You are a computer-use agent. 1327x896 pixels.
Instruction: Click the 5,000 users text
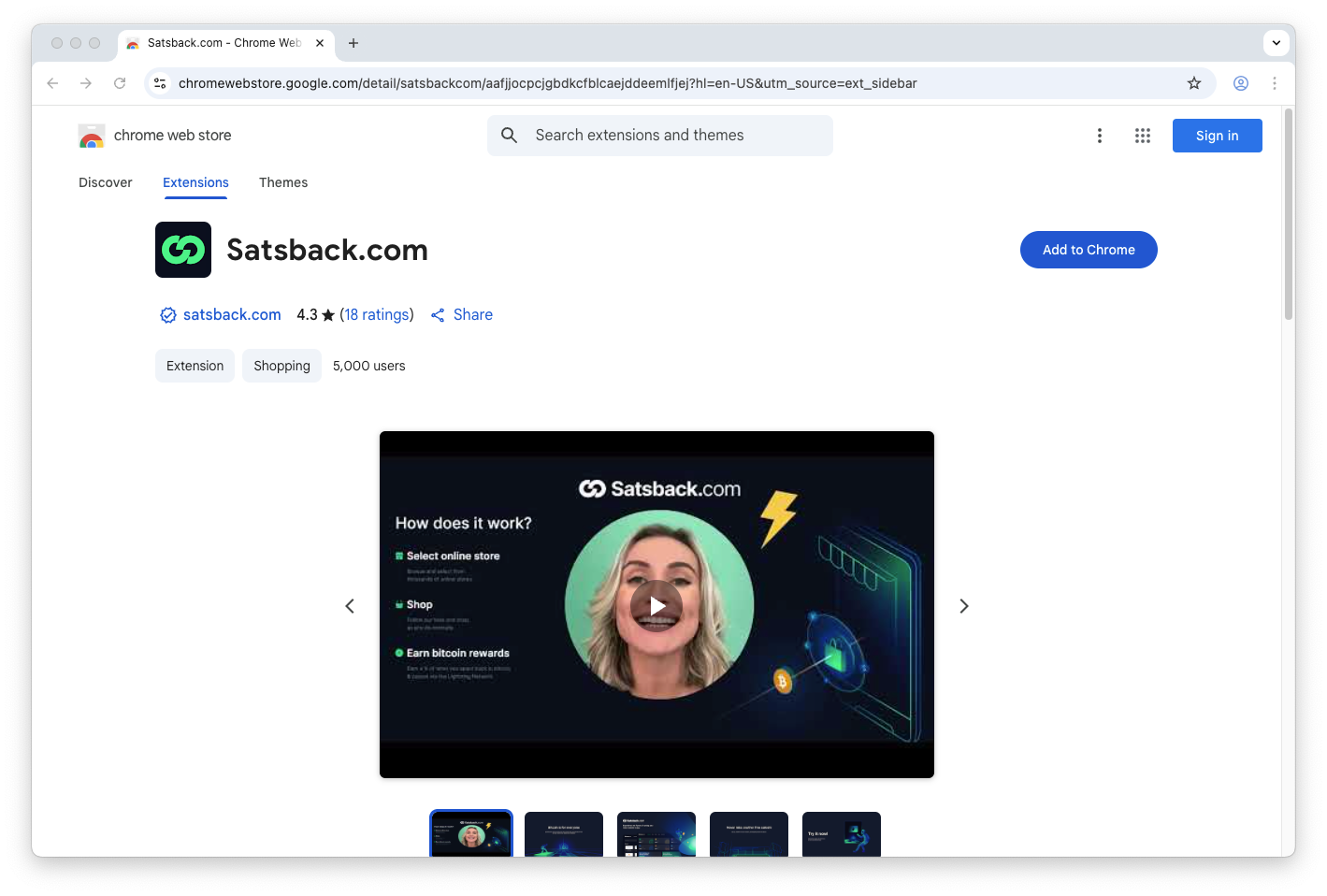tap(369, 366)
